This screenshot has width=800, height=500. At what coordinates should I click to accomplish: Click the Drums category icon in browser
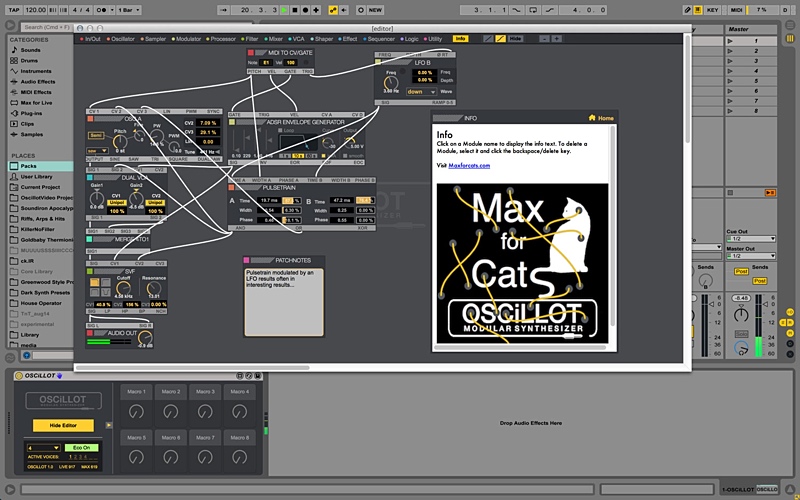pyautogui.click(x=14, y=60)
